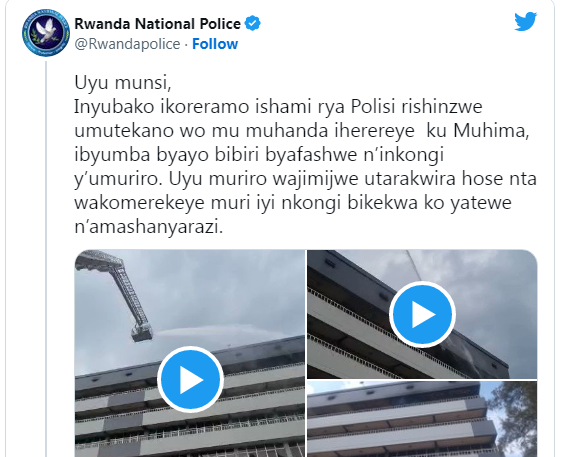Screen dimensions: 565x457
Task: Open the Twitter bird logo
Action: [x=525, y=22]
